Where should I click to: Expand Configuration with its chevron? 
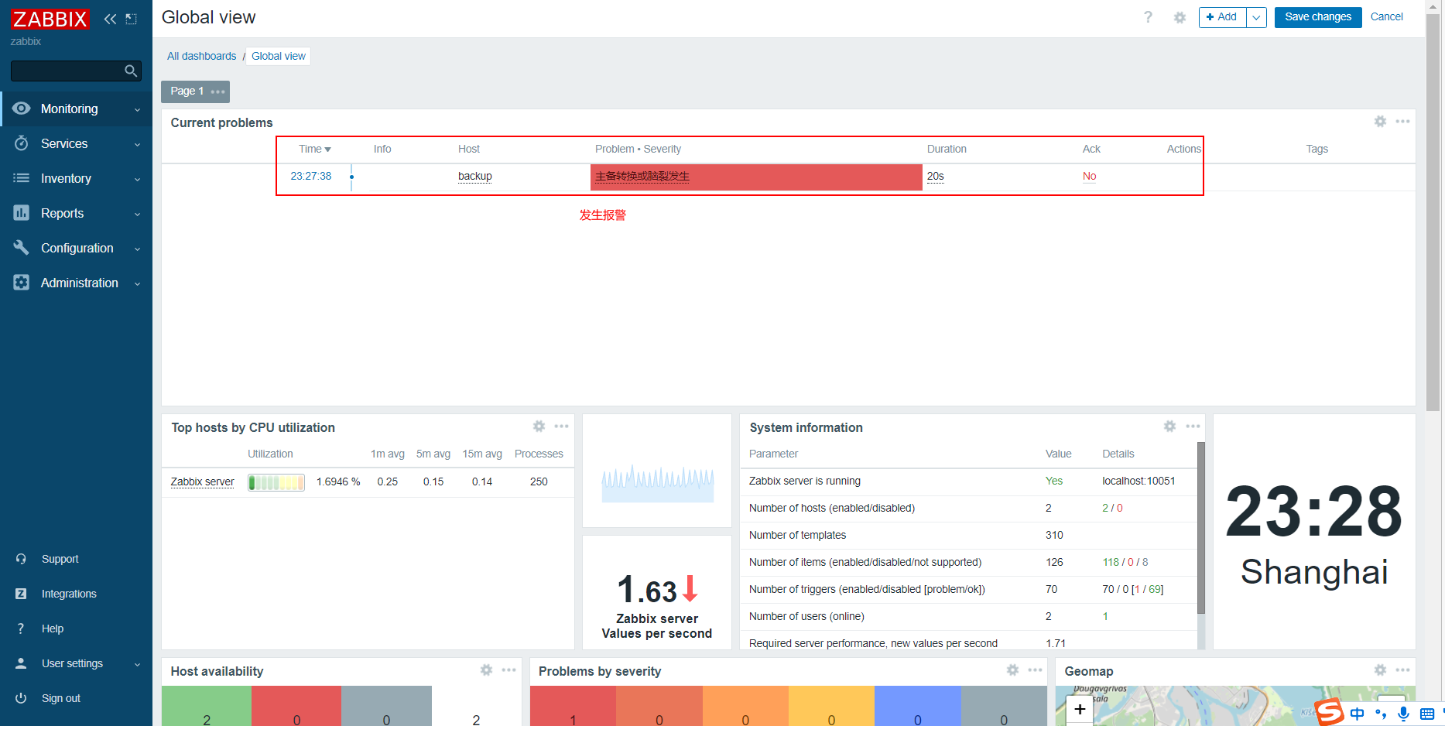(137, 249)
